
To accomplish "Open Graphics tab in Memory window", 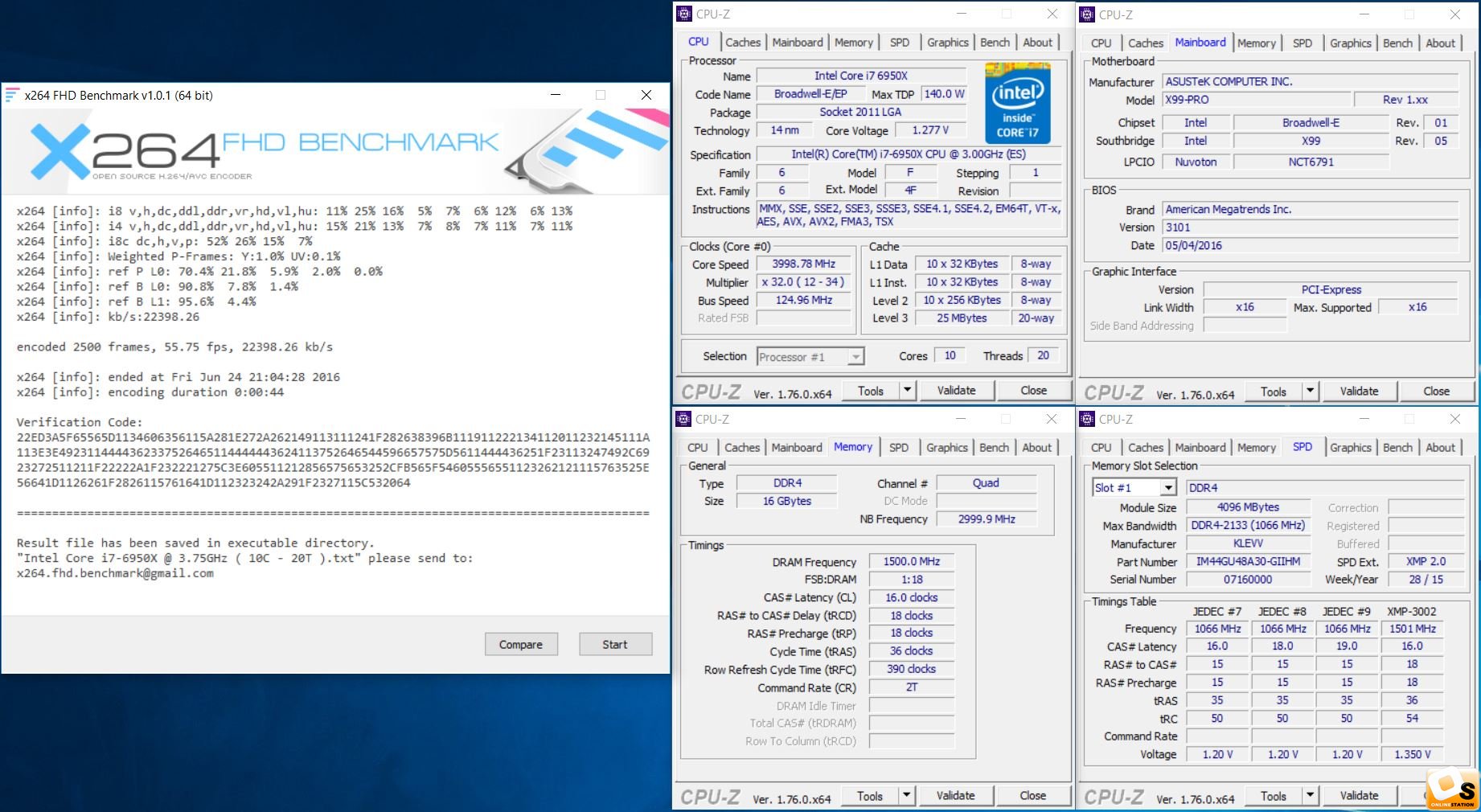I will 947,448.
